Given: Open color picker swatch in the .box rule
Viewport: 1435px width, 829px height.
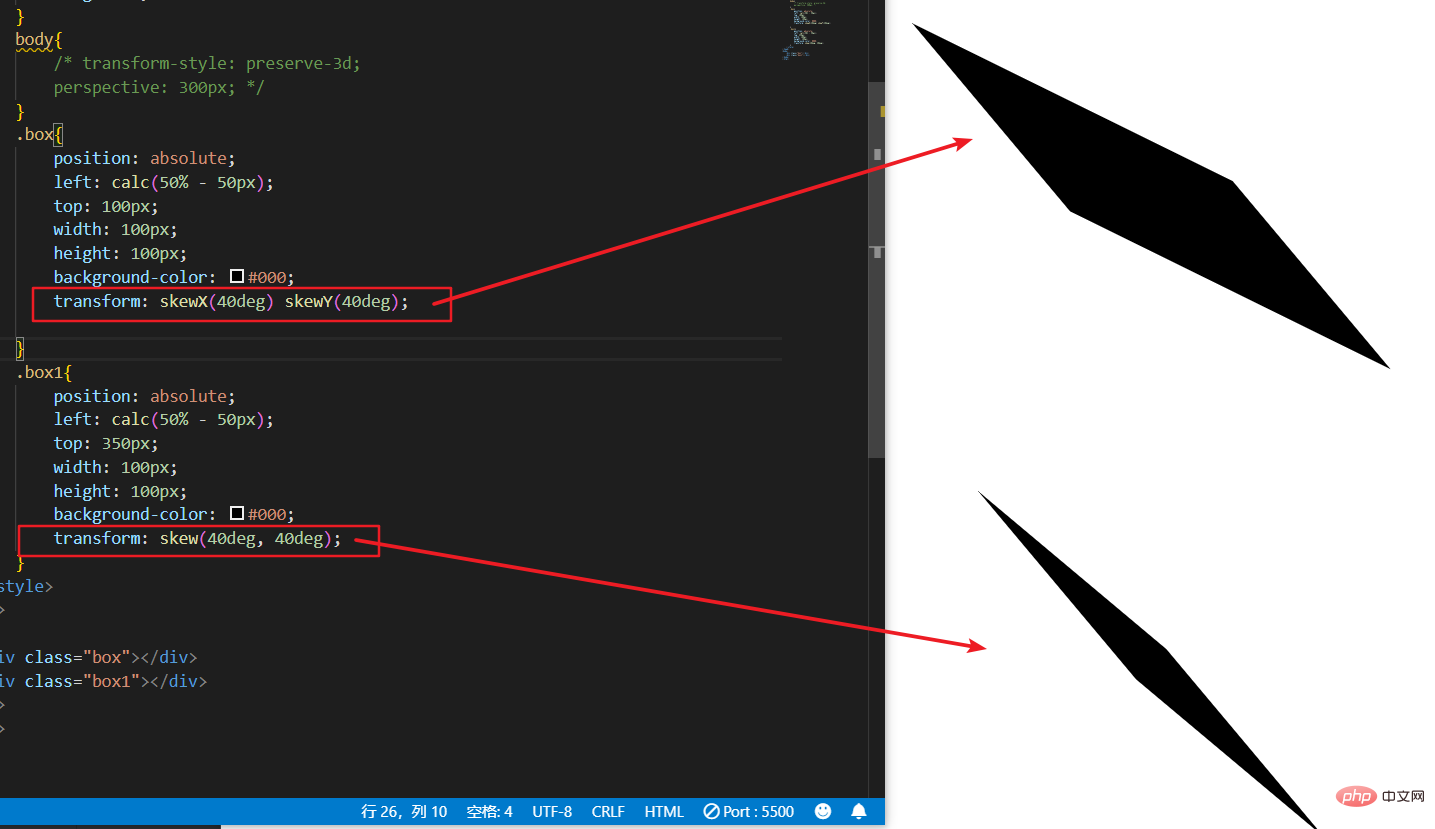Looking at the screenshot, I should click(237, 277).
